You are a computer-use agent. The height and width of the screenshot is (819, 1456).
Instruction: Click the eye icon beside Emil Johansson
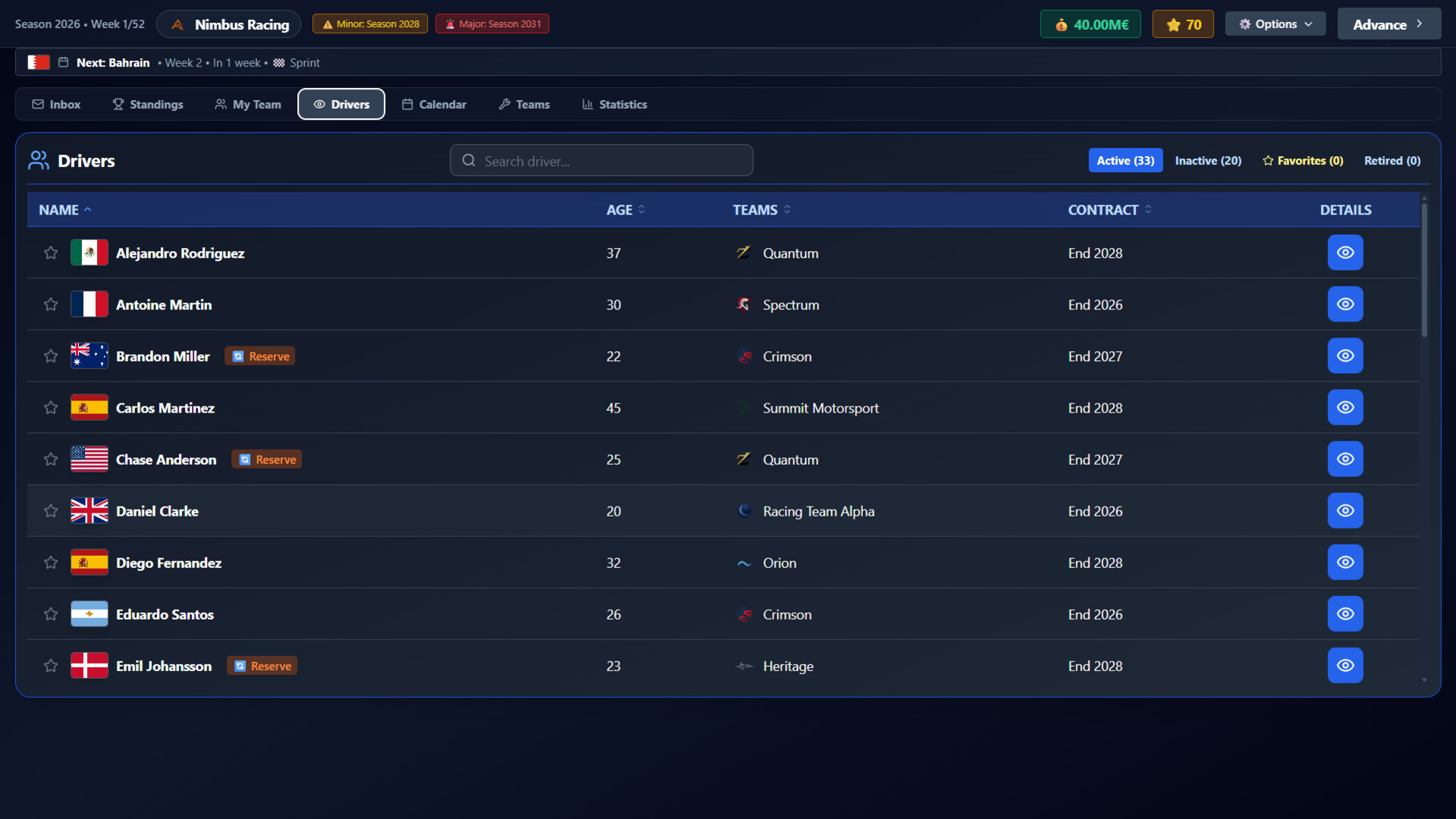(1345, 666)
